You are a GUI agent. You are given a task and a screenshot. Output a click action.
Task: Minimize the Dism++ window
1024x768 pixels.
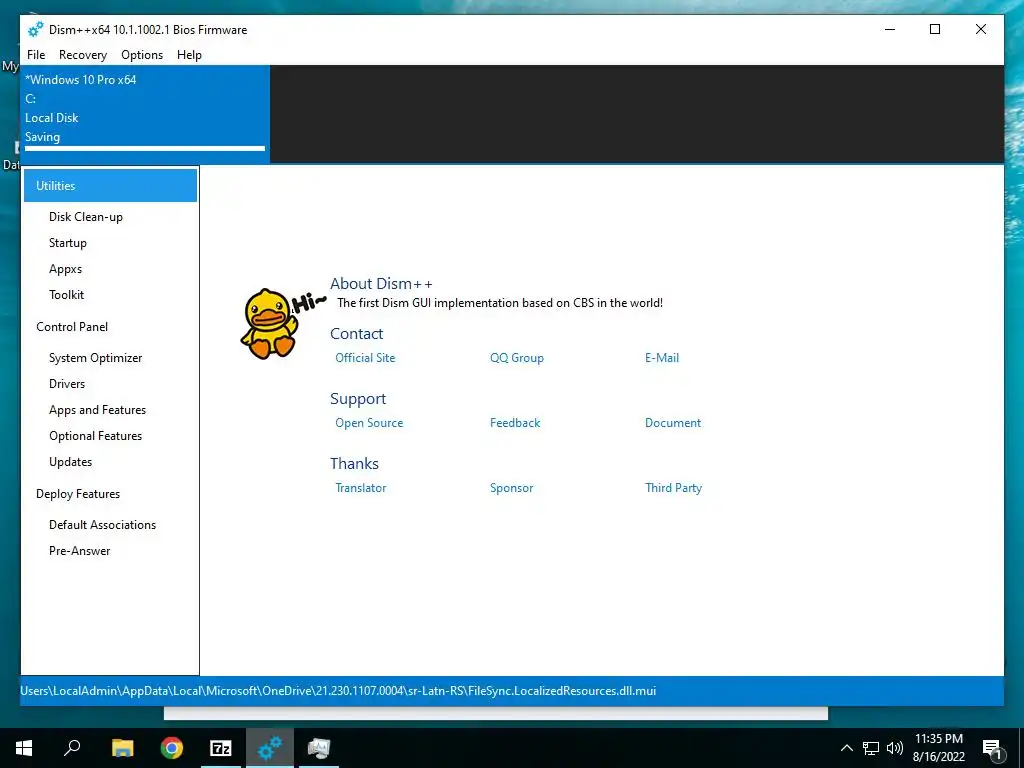pos(890,29)
